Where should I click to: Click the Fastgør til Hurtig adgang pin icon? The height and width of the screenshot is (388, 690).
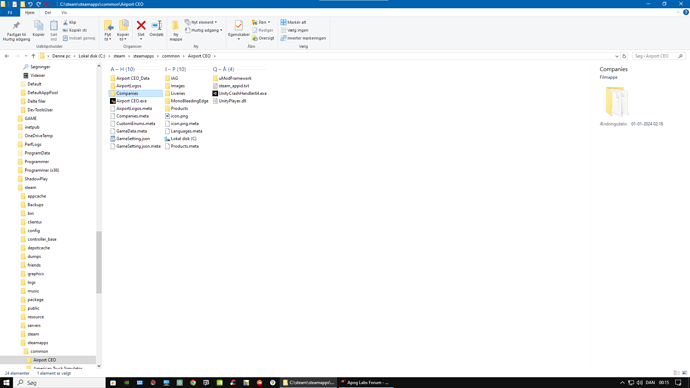click(16, 26)
